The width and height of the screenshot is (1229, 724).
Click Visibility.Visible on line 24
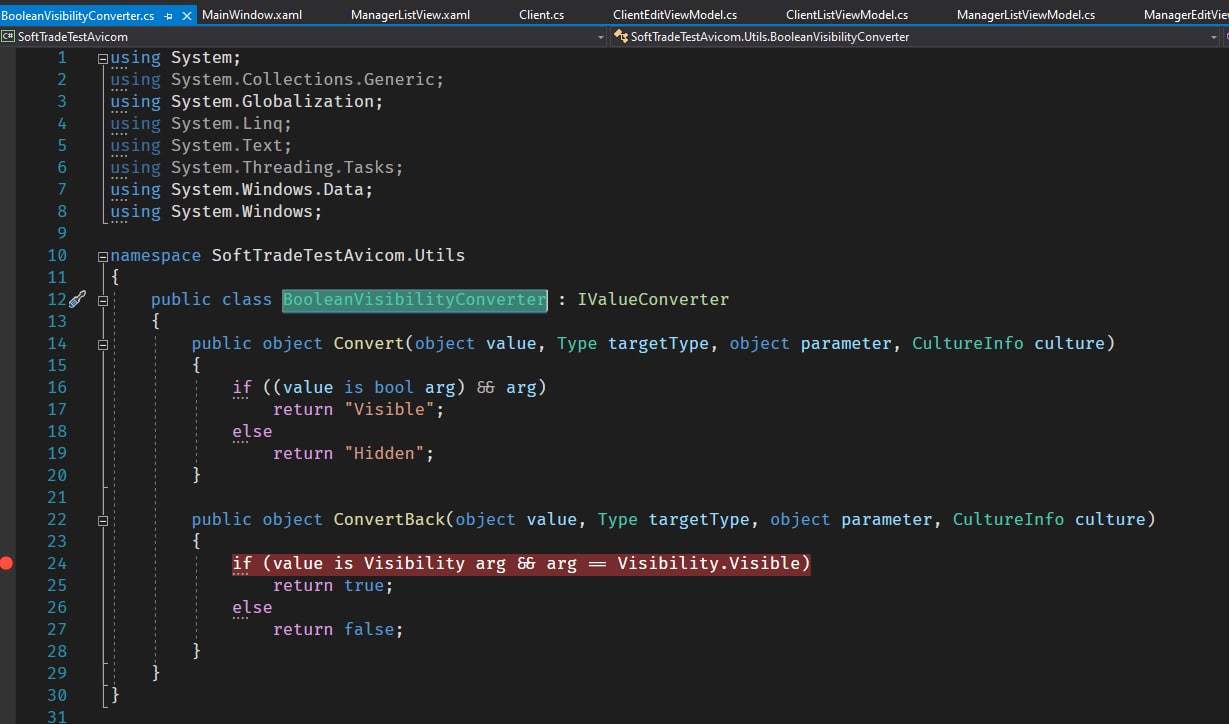tap(709, 564)
